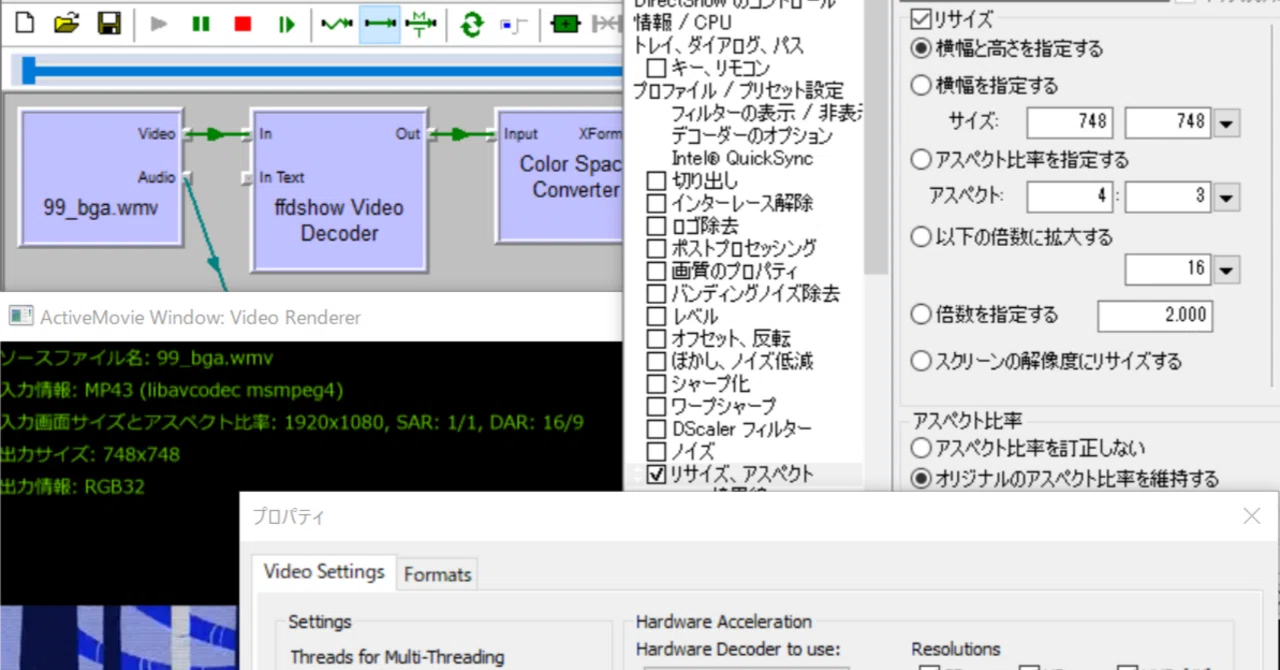The image size is (1280, 670).
Task: Open the サイズ preset dropdown arrow
Action: click(1228, 123)
